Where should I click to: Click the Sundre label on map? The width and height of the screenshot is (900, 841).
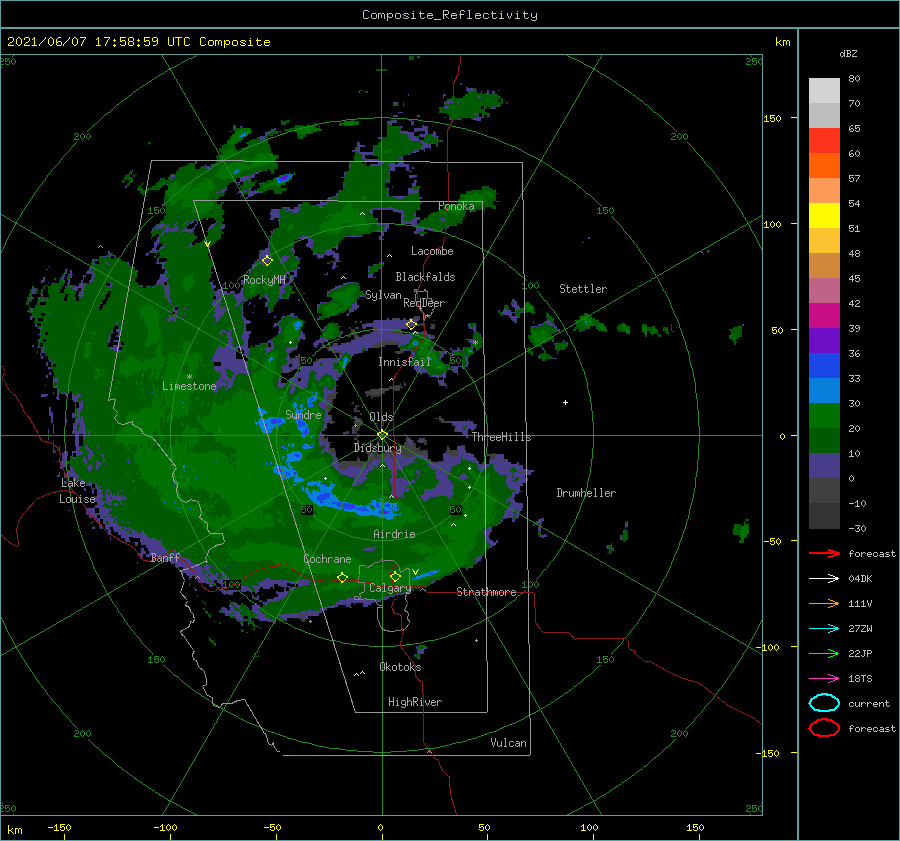tap(303, 415)
